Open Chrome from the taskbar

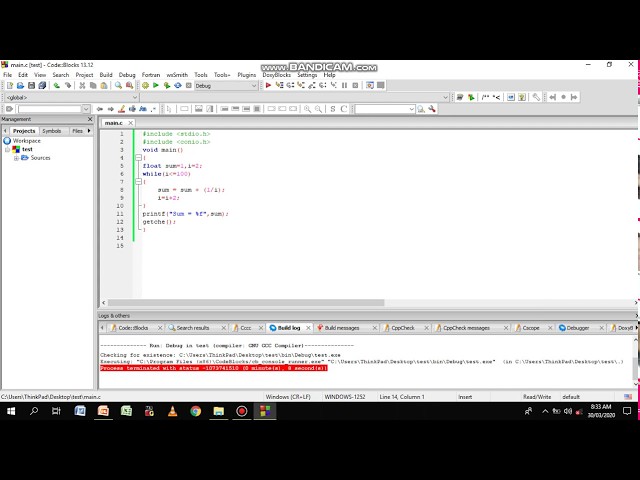coord(196,411)
